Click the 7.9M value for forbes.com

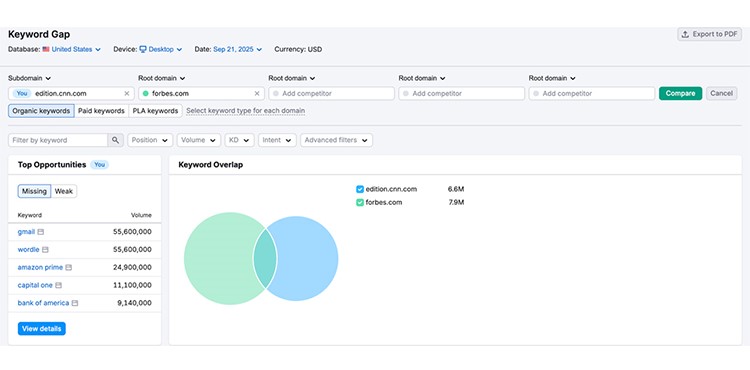456,203
